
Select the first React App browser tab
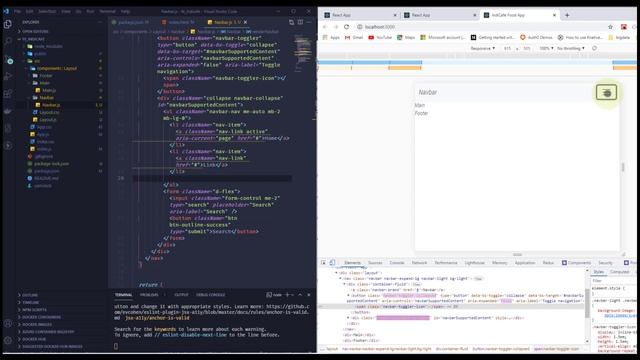click(x=360, y=15)
